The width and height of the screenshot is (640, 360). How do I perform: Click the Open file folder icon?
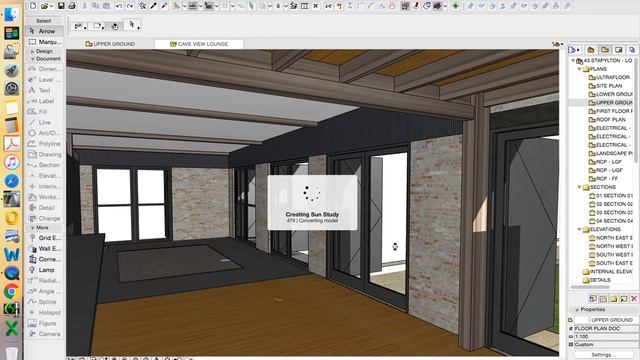tap(44, 6)
